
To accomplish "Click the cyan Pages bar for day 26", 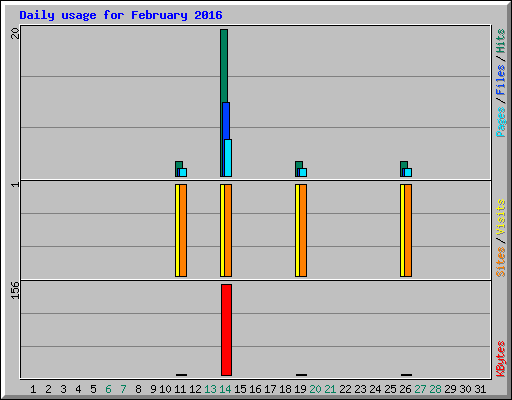I will point(408,172).
